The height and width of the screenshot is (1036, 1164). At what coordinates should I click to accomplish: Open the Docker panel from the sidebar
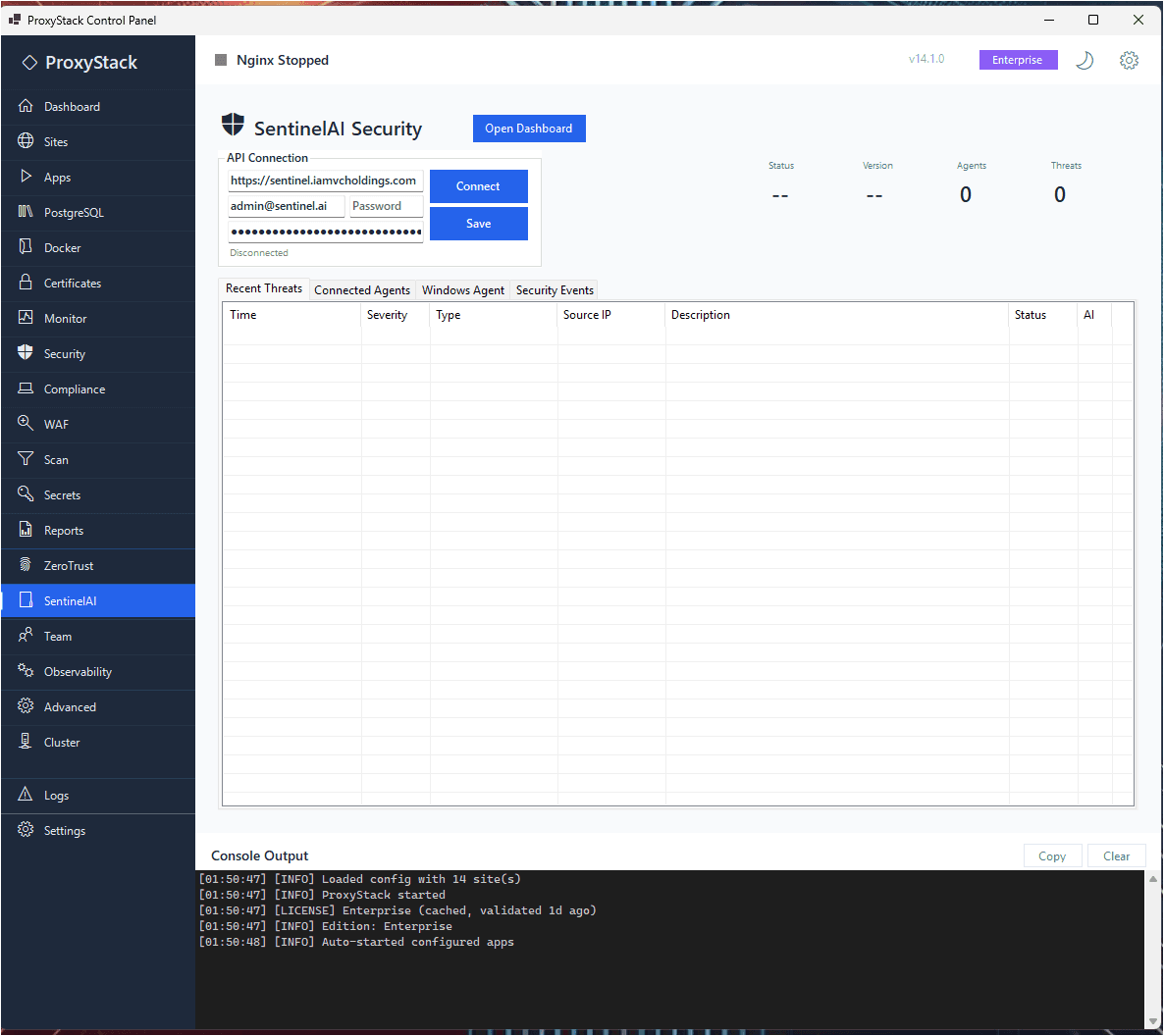pos(26,247)
